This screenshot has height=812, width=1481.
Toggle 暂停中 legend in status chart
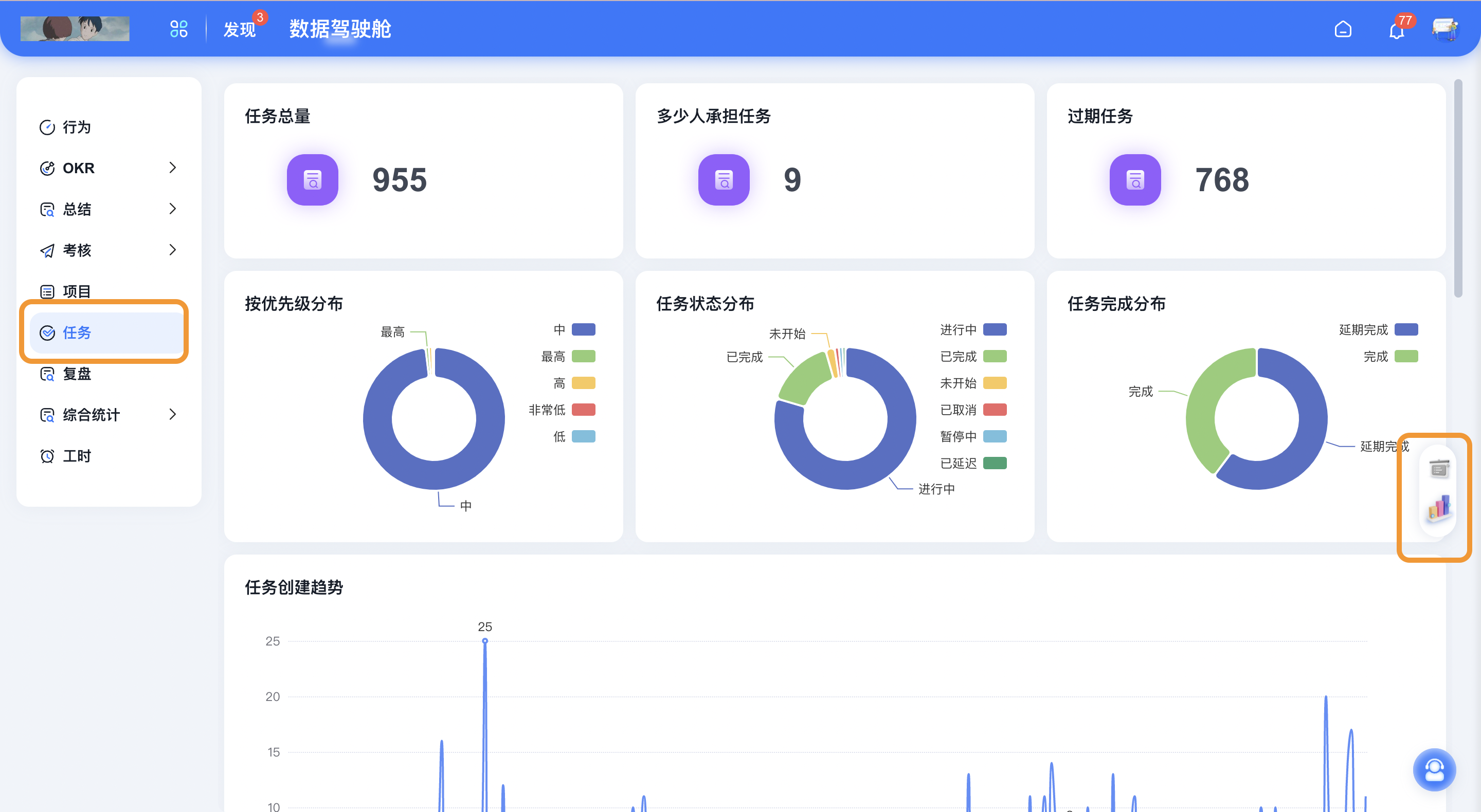[x=973, y=436]
